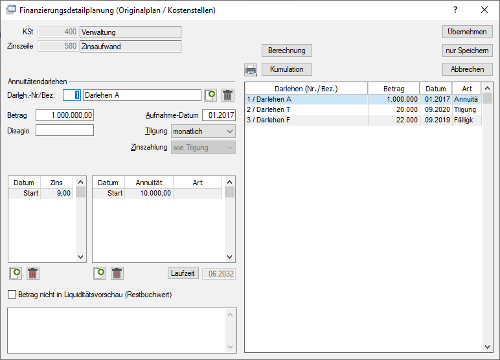Image resolution: width=500 pixels, height=360 pixels.
Task: Add a new annuity row below the Annuität table
Action: coord(100,273)
